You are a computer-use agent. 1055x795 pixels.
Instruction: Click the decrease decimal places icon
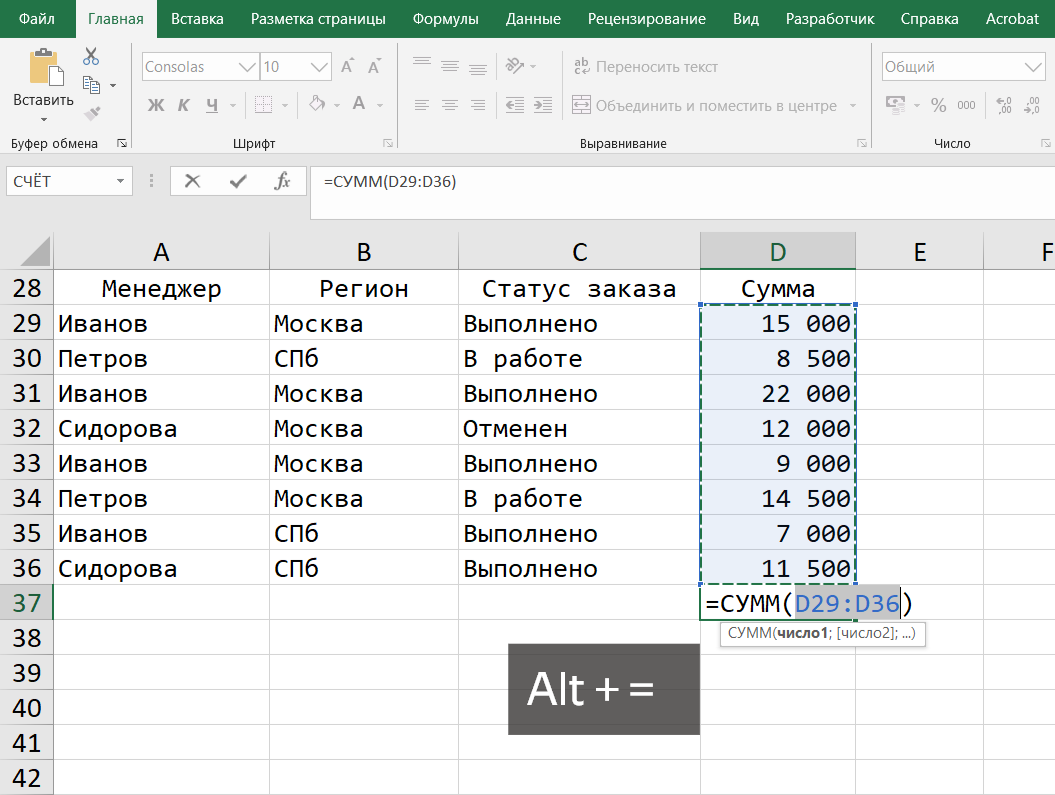pyautogui.click(x=1031, y=105)
